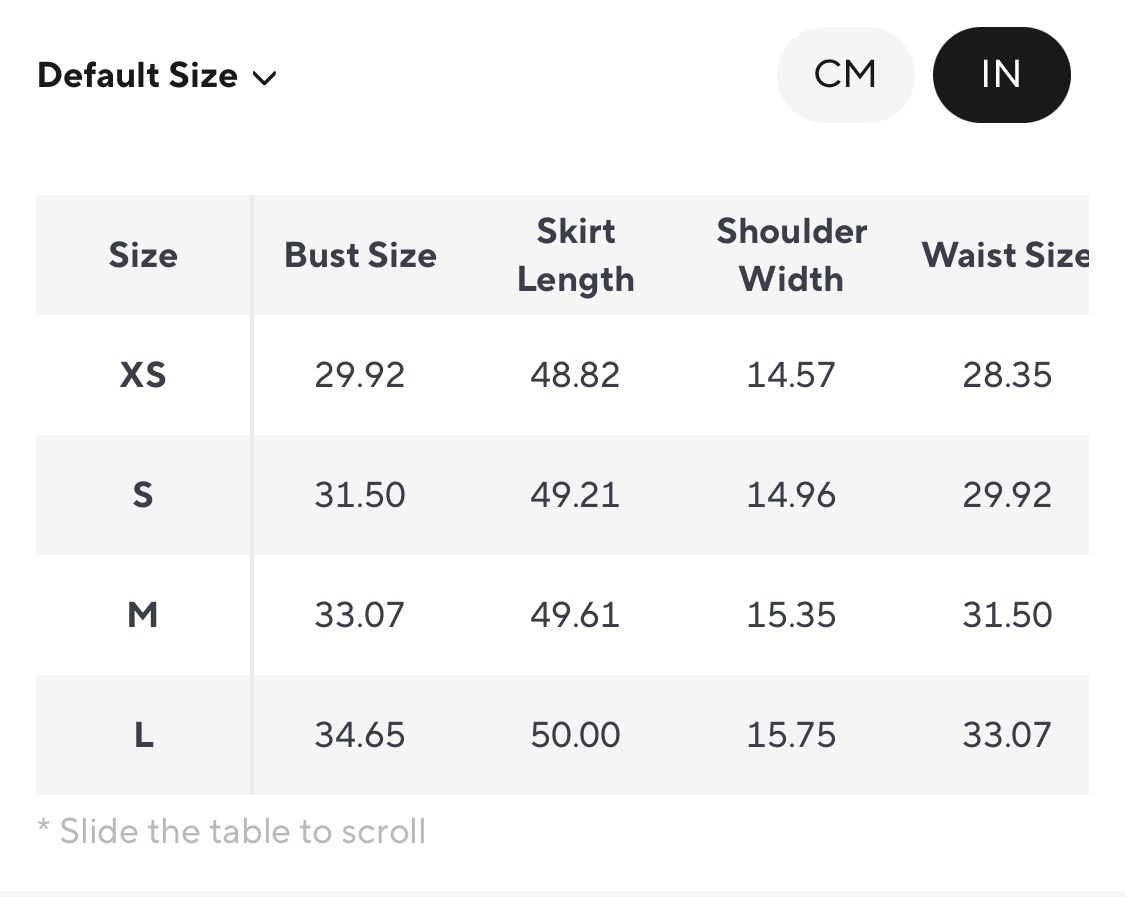Click the 'Slide the table to scroll' note
Image resolution: width=1125 pixels, height=897 pixels.
232,831
